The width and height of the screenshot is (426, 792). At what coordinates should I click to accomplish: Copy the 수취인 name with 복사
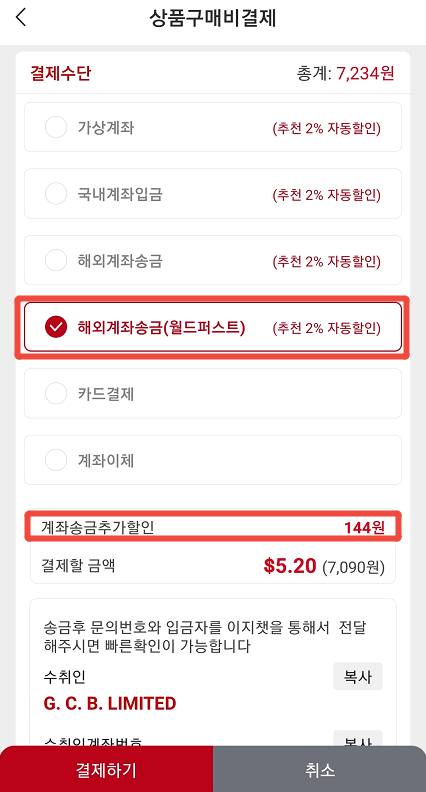tap(358, 677)
